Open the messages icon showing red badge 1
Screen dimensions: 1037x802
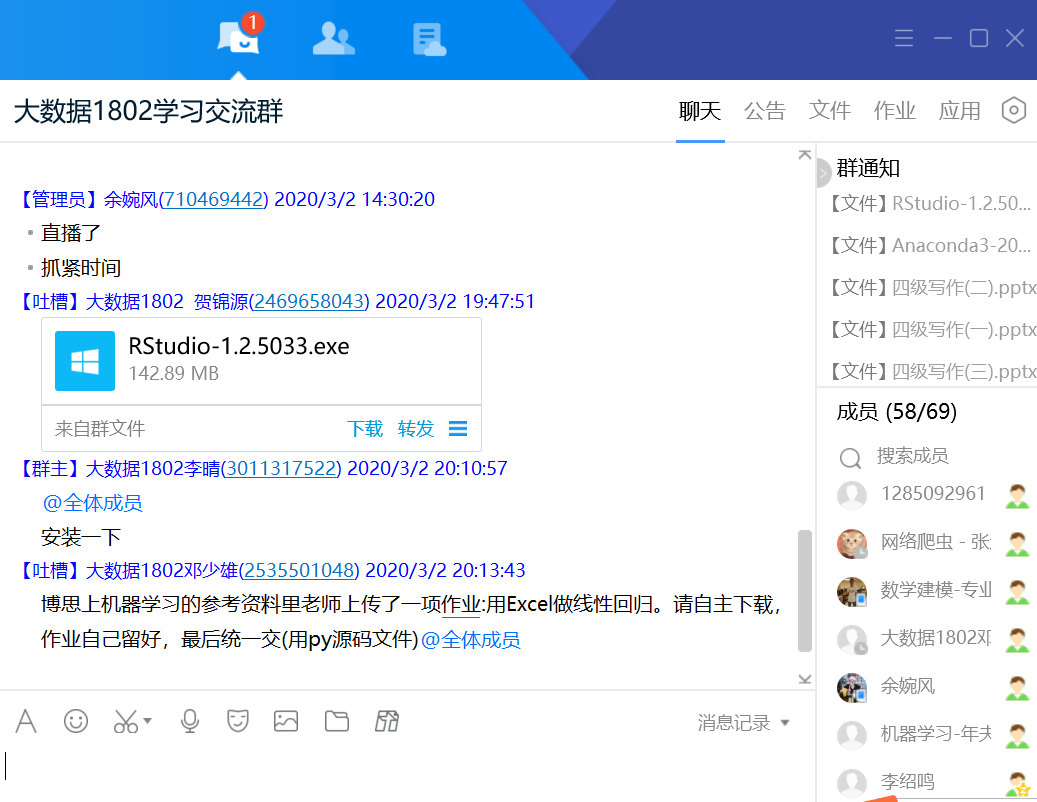coord(237,40)
